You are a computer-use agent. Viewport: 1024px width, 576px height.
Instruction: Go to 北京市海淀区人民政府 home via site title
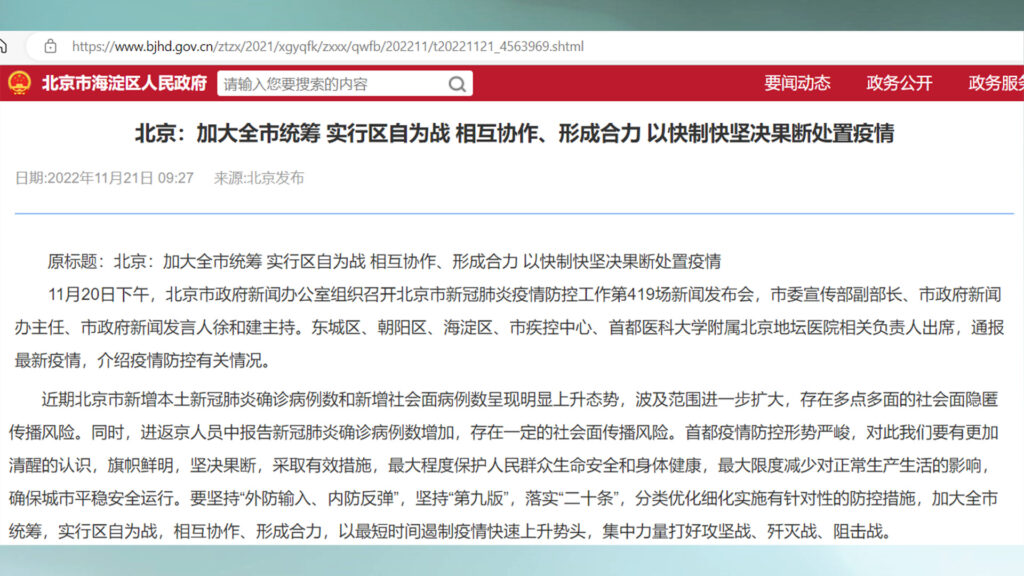pos(124,83)
